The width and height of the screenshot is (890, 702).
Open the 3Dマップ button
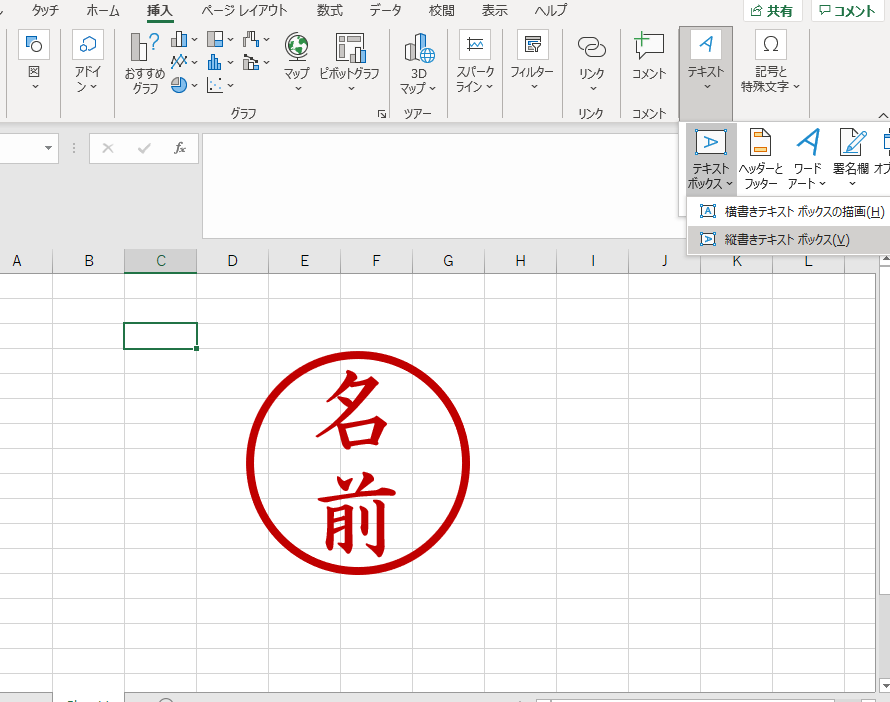418,62
